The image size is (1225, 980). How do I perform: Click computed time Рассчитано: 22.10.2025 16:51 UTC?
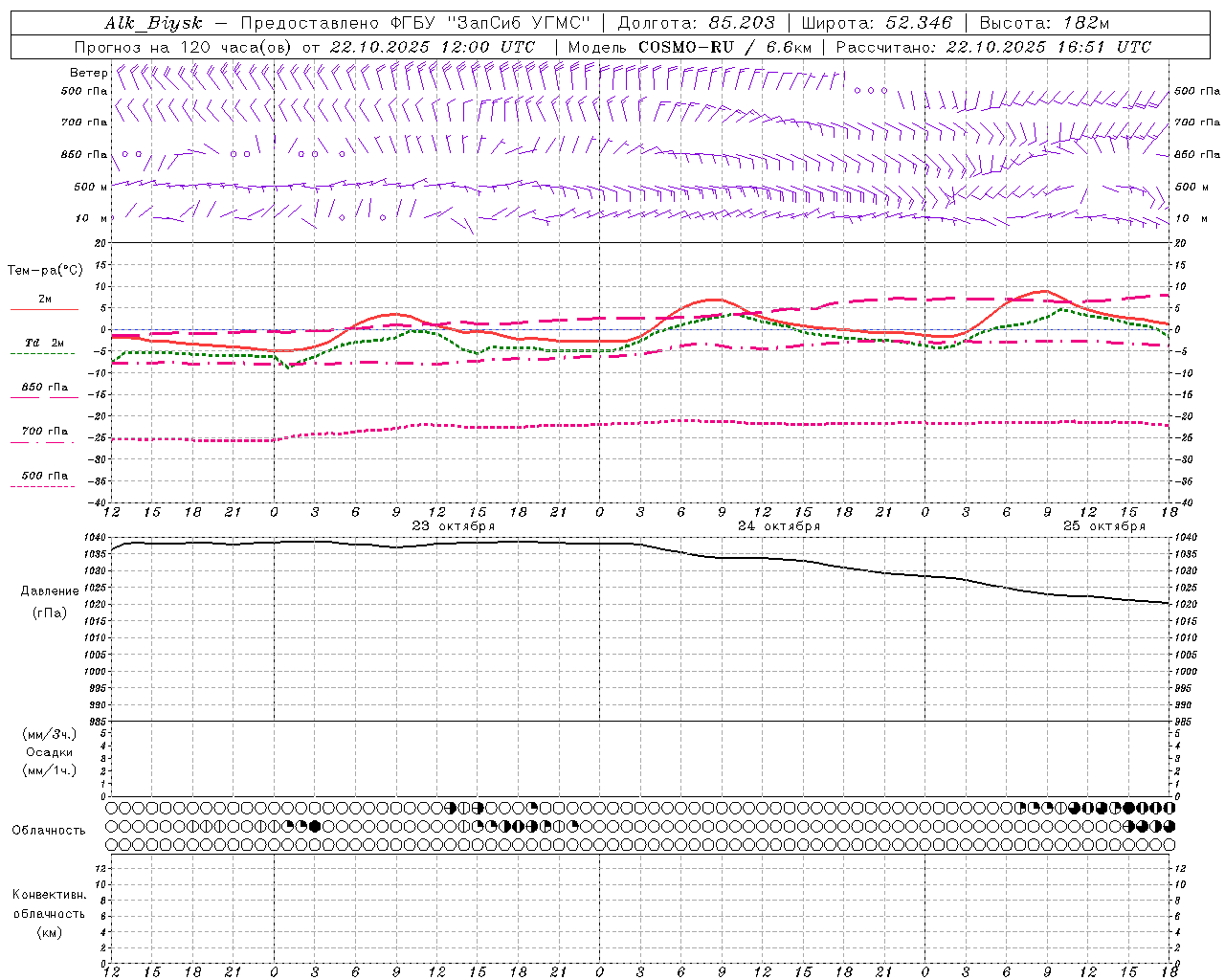coord(993,47)
